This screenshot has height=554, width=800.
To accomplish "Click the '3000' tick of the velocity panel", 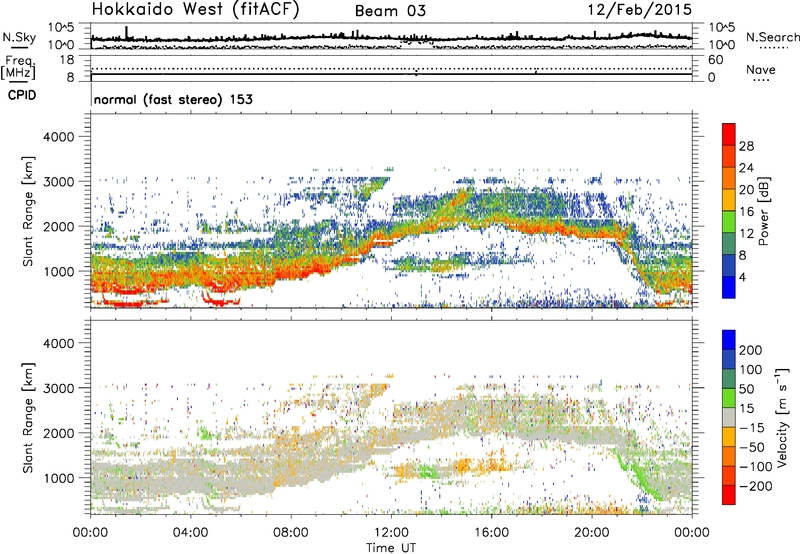I will 59,388.
